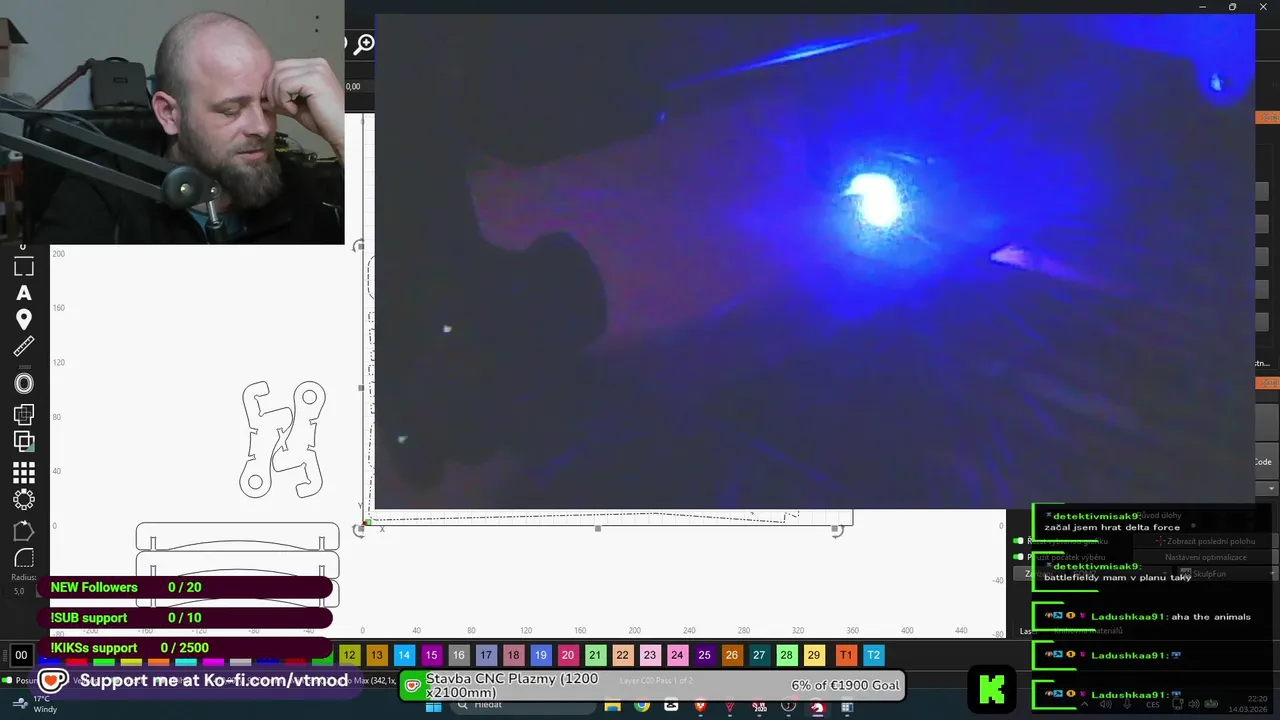Open the Brave browser taskbar icon
The width and height of the screenshot is (1280, 720).
tap(700, 706)
